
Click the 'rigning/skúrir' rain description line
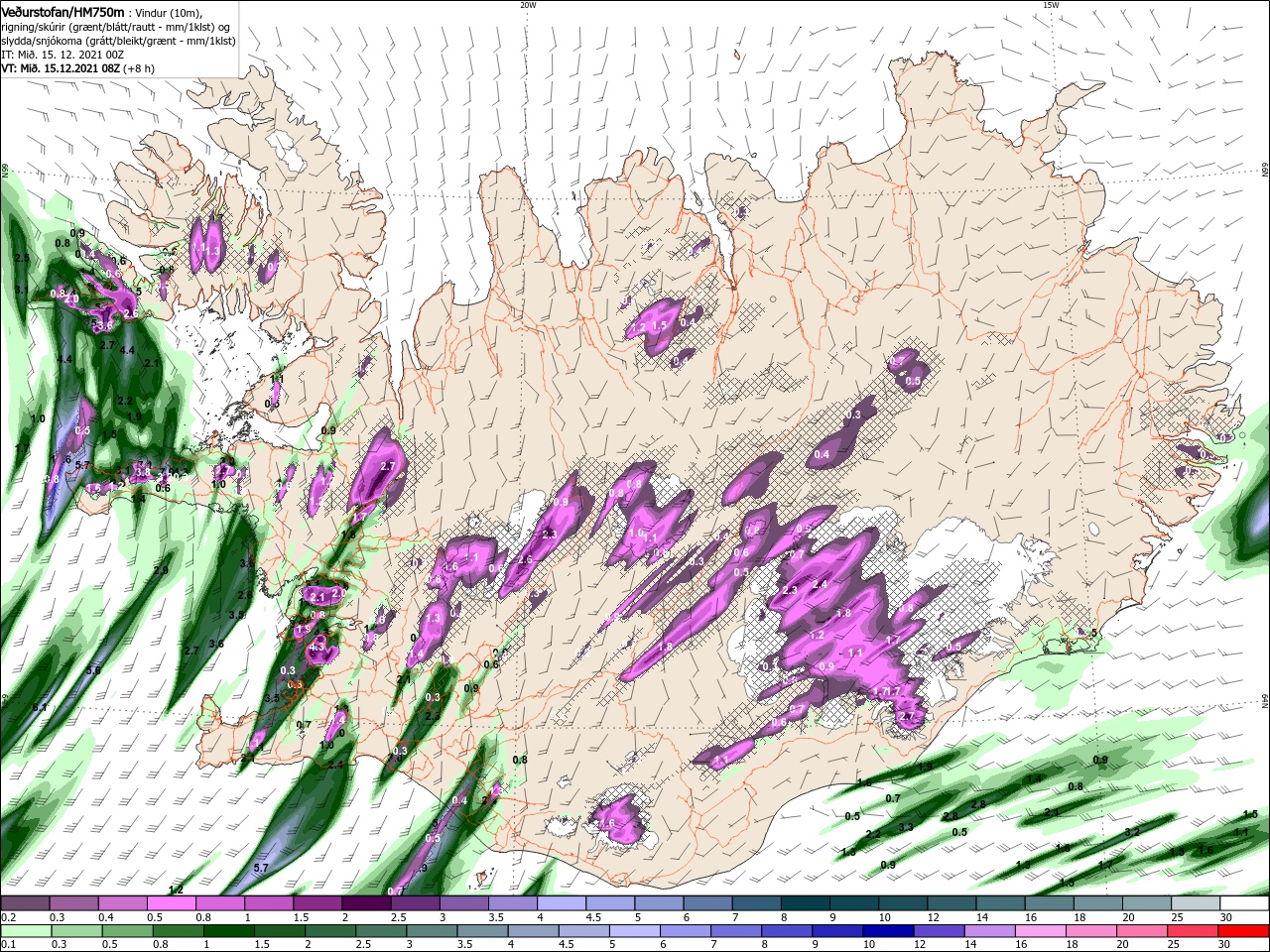[x=117, y=27]
